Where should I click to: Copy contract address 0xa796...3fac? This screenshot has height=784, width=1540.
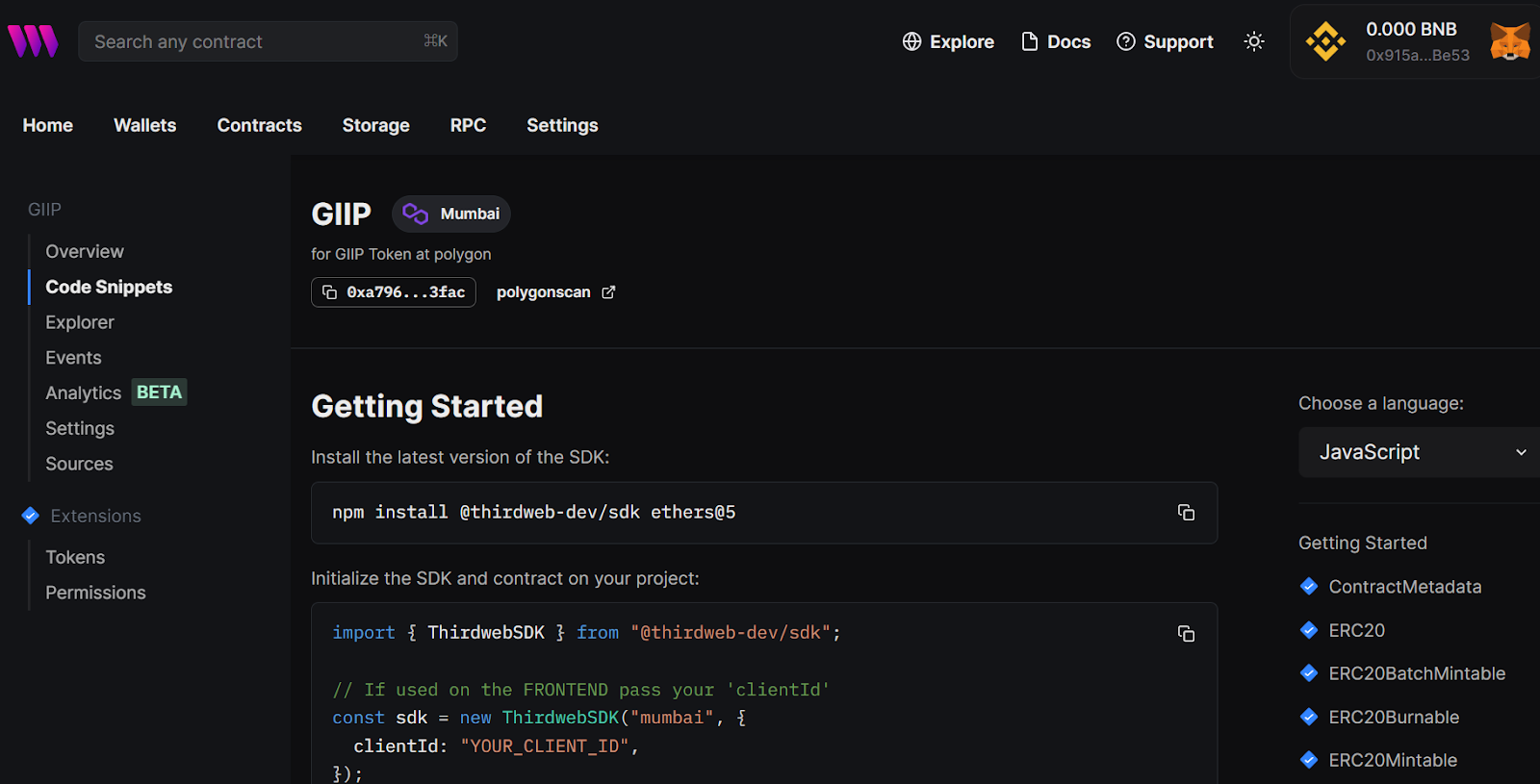click(394, 292)
